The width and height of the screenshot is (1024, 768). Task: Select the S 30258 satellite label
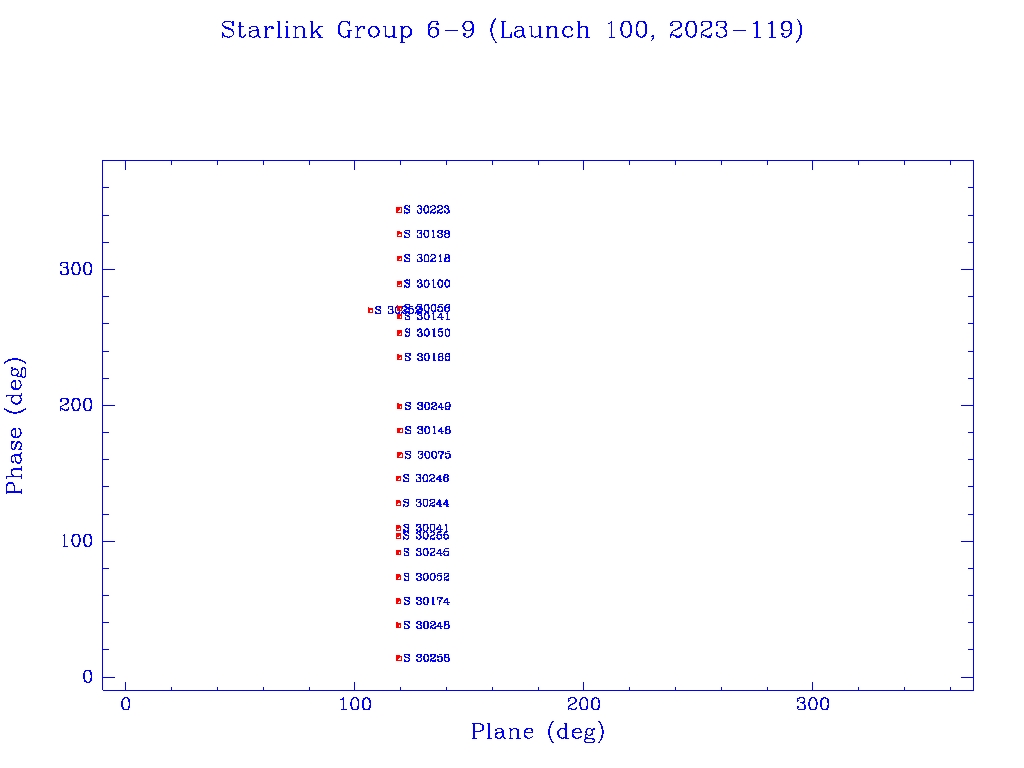426,658
